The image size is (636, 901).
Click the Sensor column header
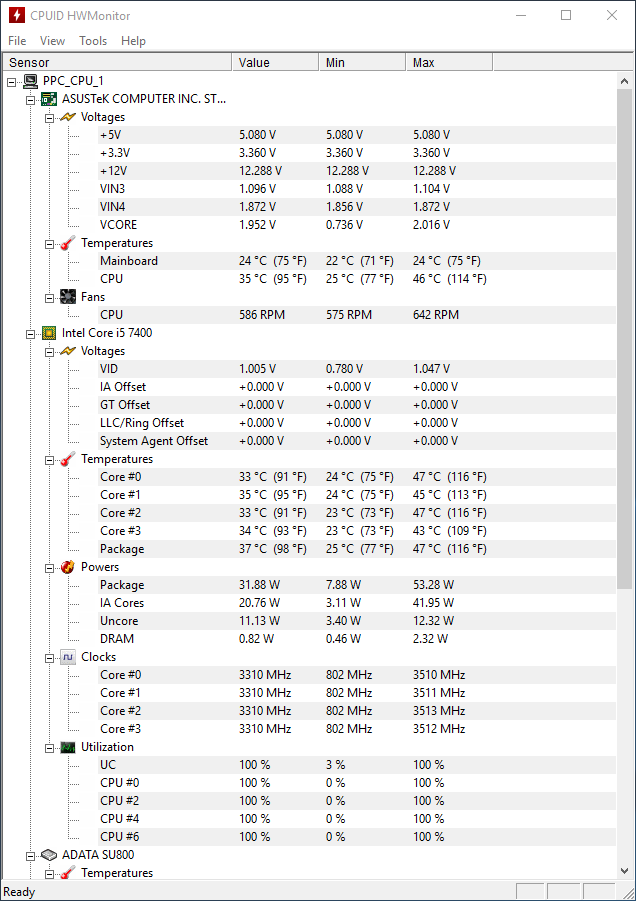tap(117, 62)
